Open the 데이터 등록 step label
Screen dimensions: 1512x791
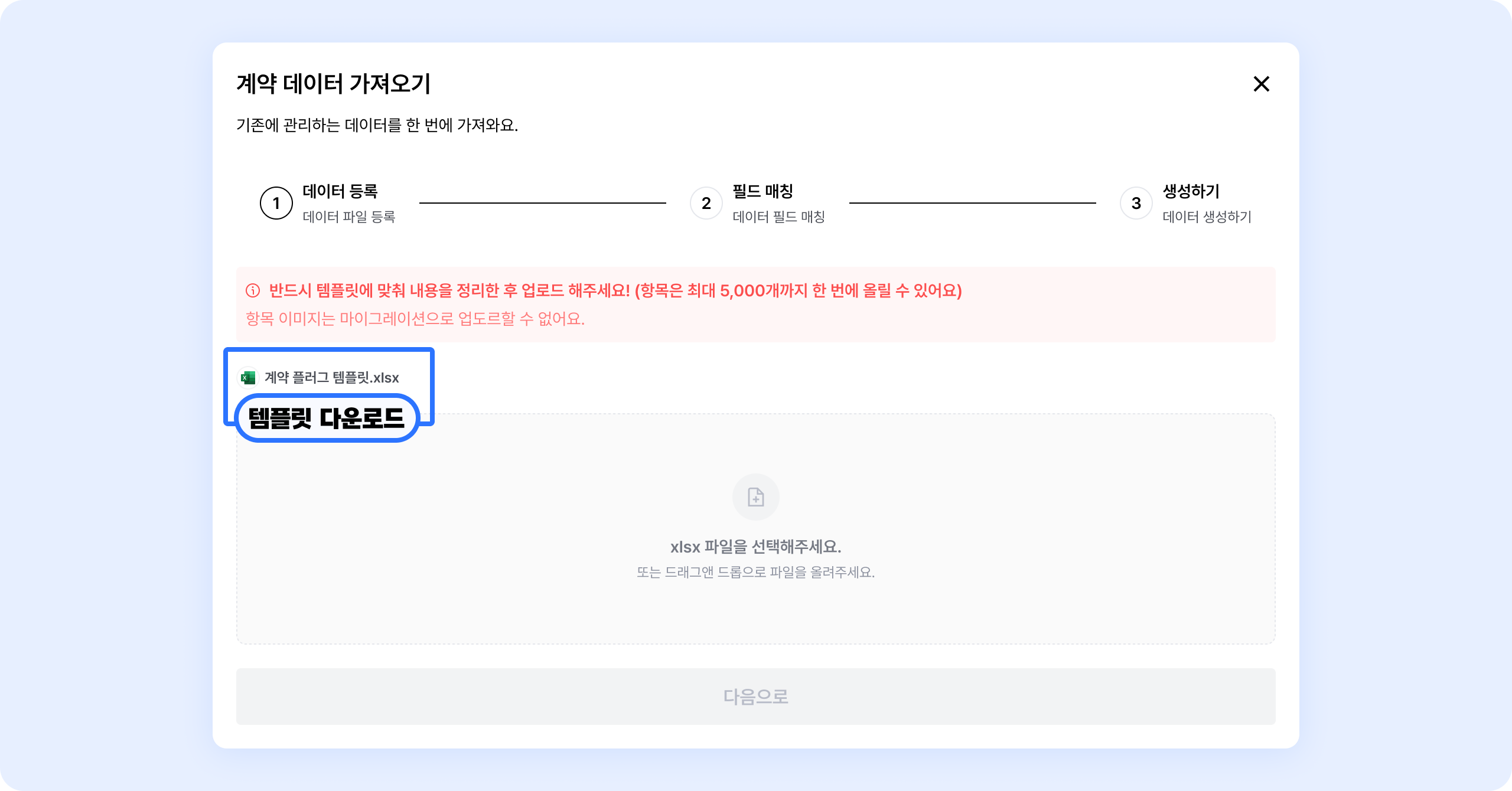(340, 191)
